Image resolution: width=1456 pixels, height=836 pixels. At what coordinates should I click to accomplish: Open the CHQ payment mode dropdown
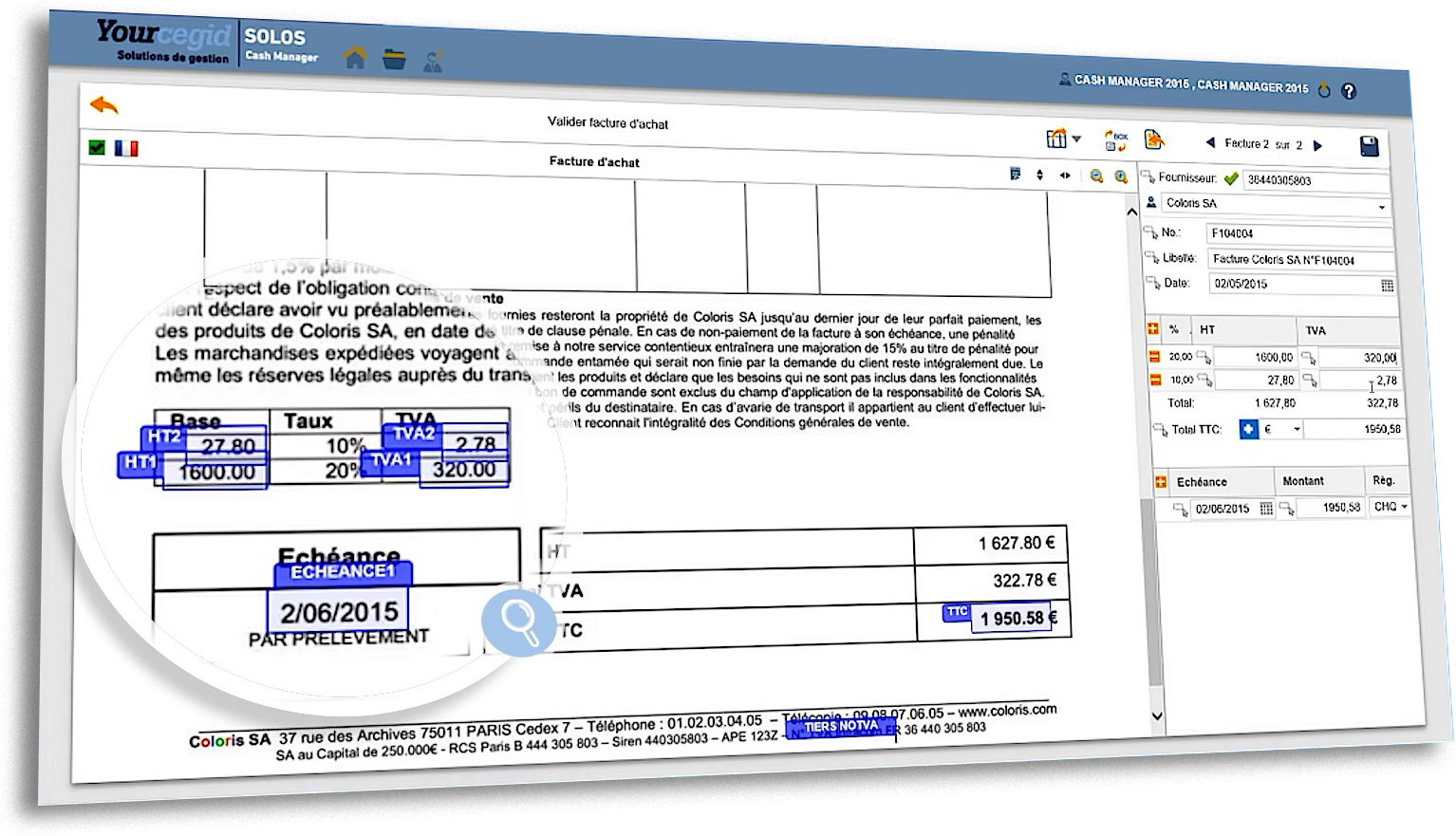pyautogui.click(x=1404, y=508)
